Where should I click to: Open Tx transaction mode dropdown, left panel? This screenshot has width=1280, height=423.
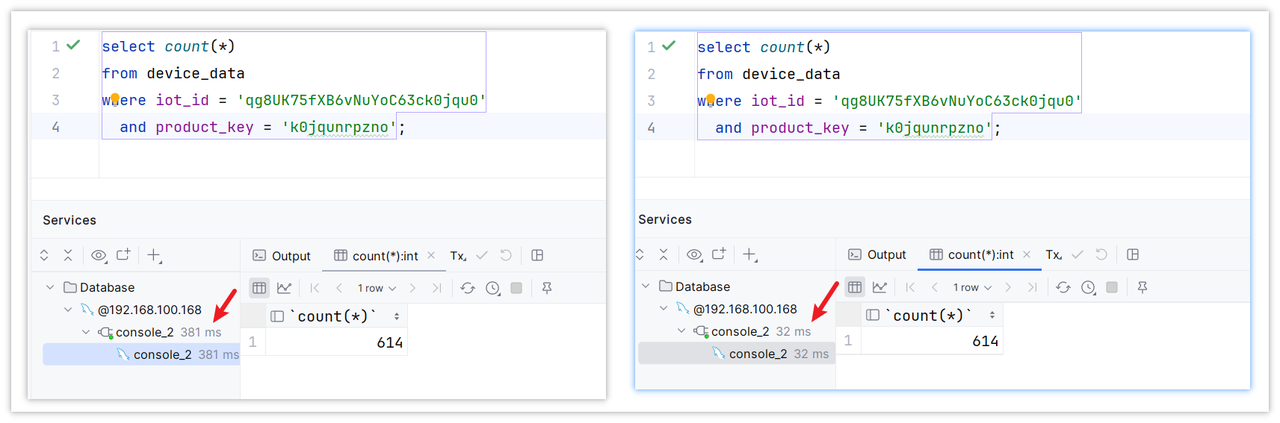459,256
